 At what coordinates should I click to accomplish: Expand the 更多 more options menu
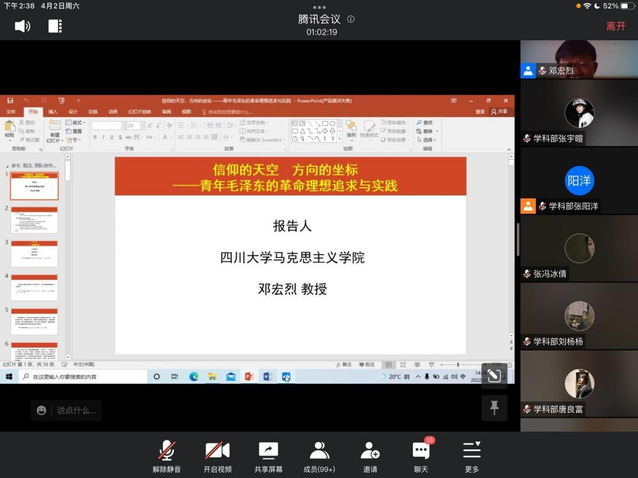[x=472, y=455]
